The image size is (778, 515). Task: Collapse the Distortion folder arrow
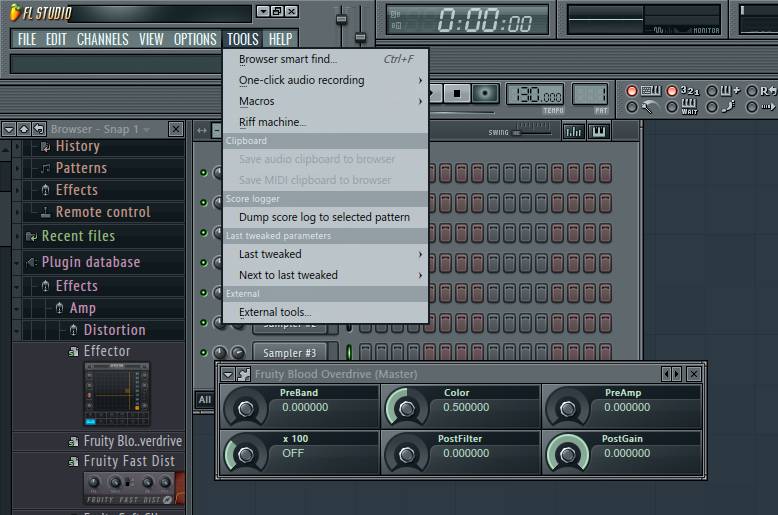tap(17, 330)
